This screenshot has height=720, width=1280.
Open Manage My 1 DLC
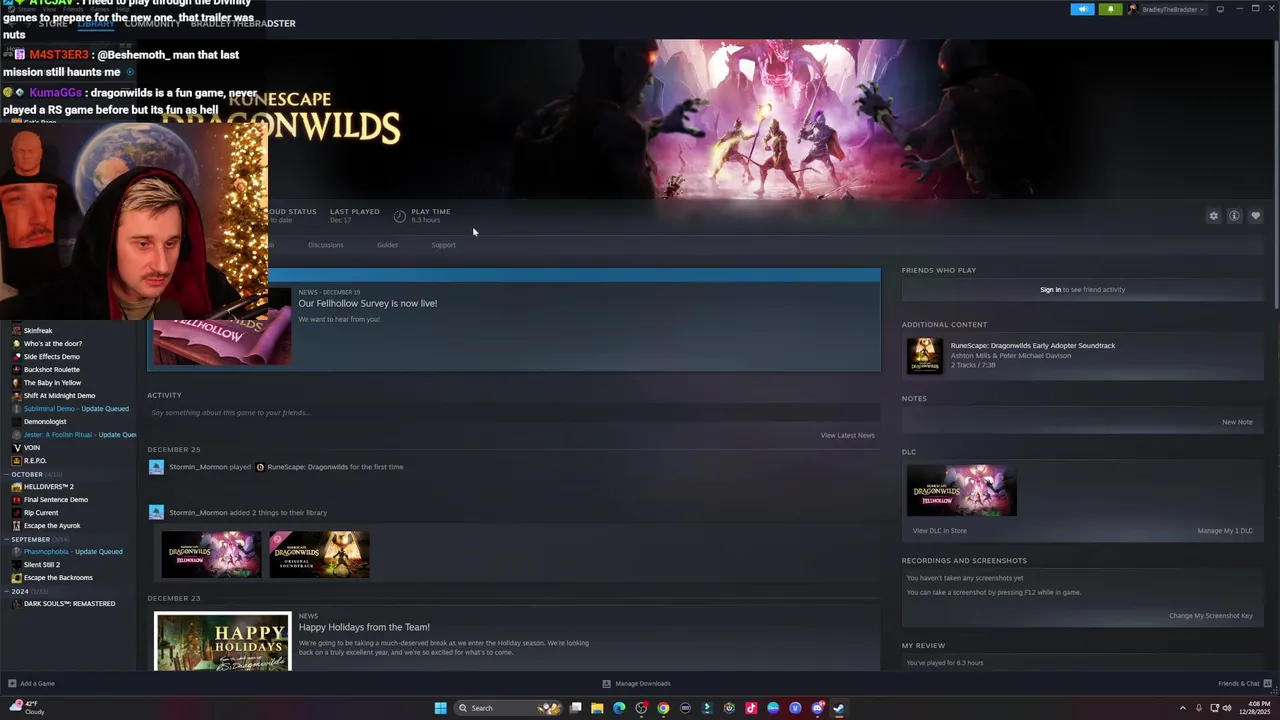click(x=1225, y=531)
